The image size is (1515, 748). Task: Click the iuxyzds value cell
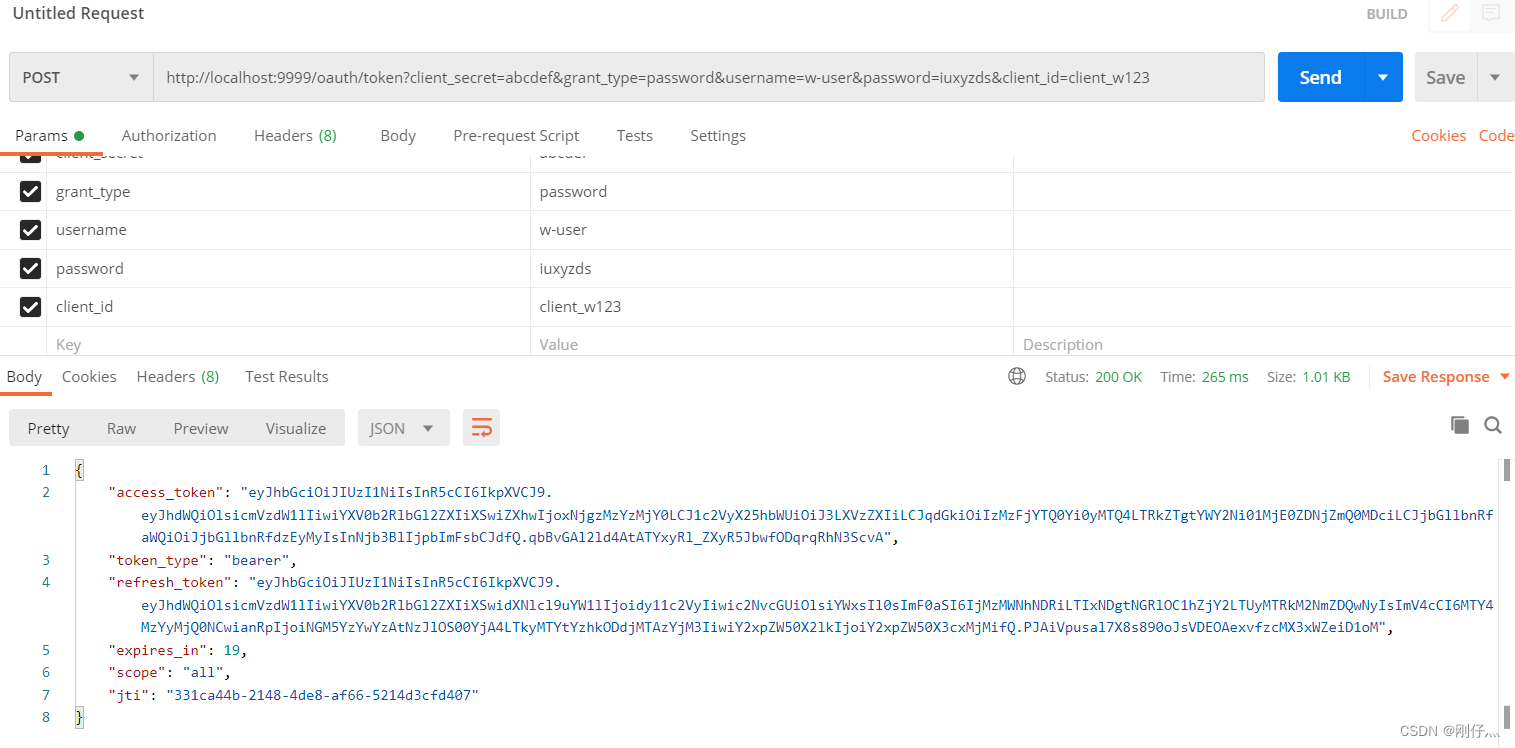[772, 268]
